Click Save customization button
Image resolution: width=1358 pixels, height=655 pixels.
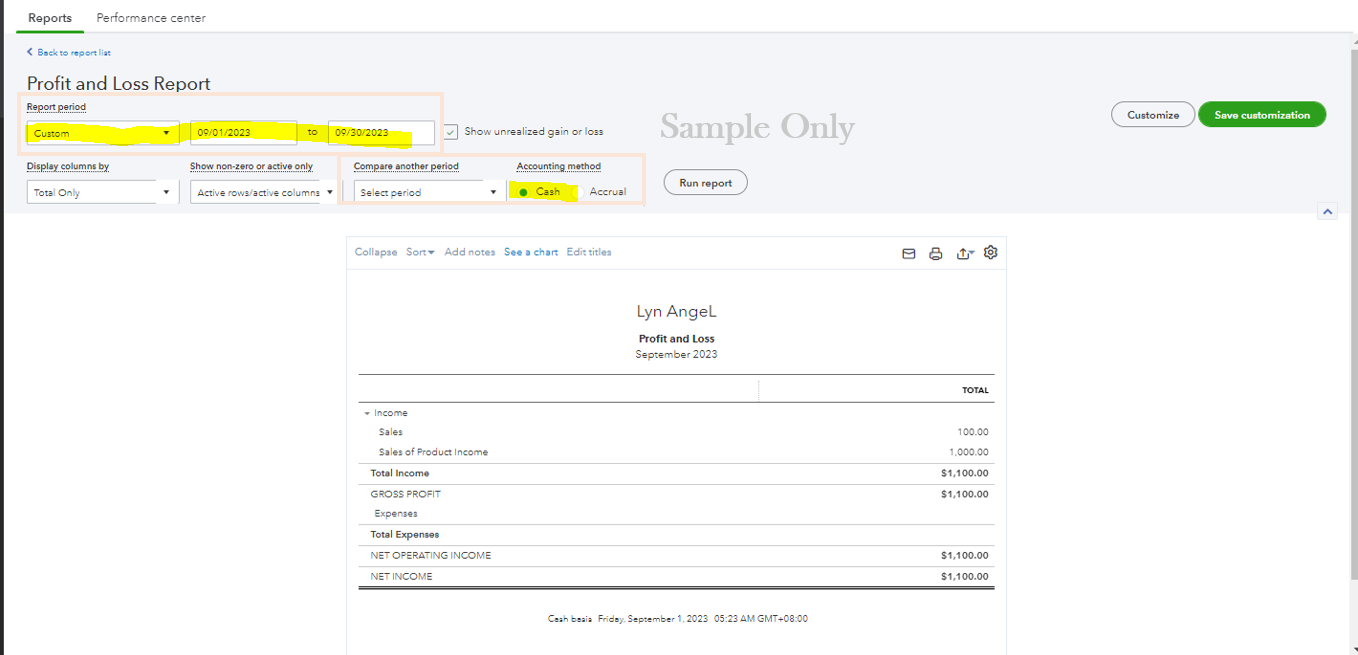pyautogui.click(x=1262, y=115)
